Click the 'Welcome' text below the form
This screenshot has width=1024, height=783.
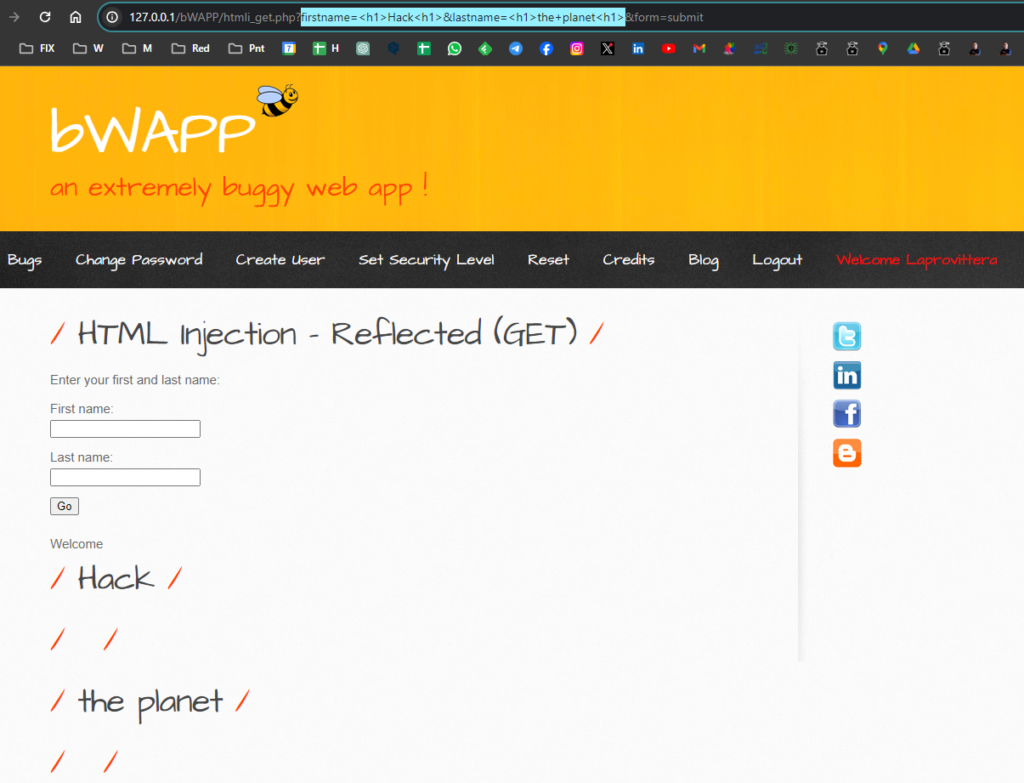point(76,544)
